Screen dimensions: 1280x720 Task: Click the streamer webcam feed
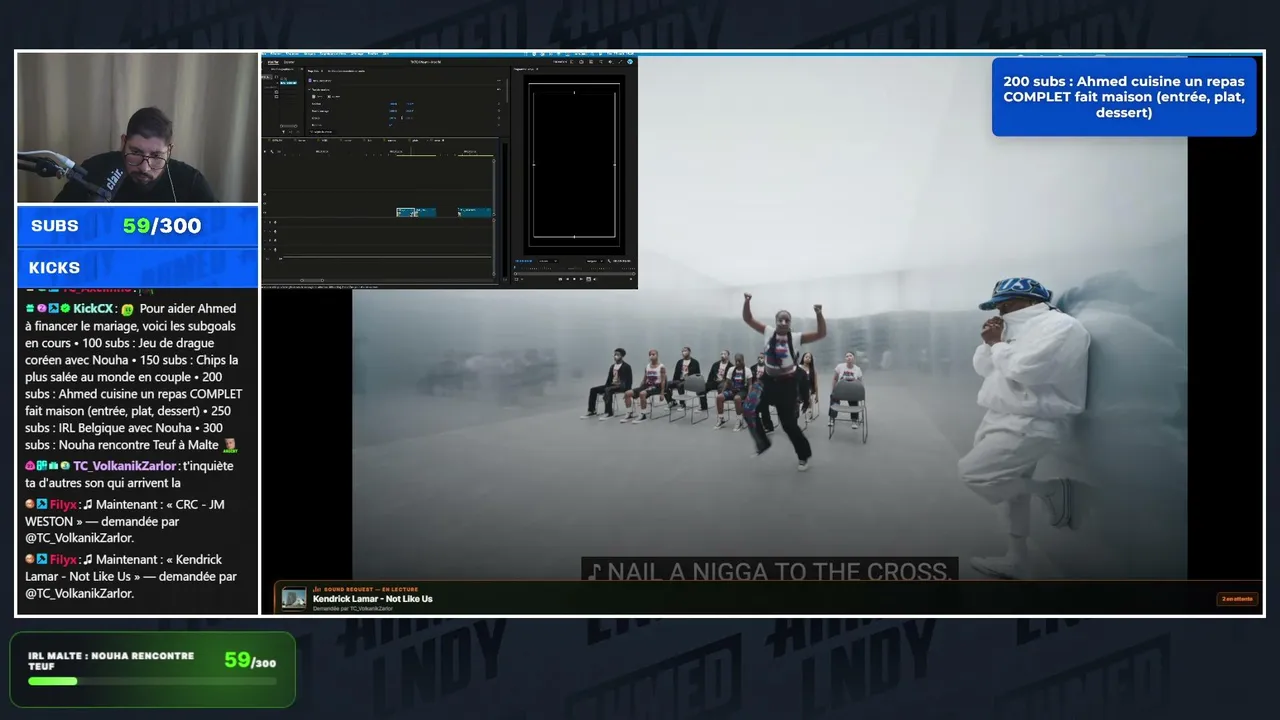click(x=138, y=127)
